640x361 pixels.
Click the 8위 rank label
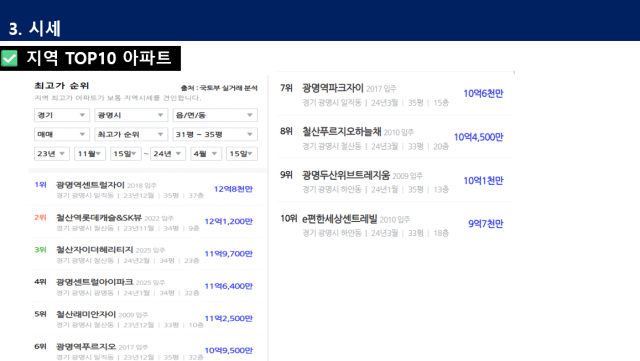[x=287, y=131]
